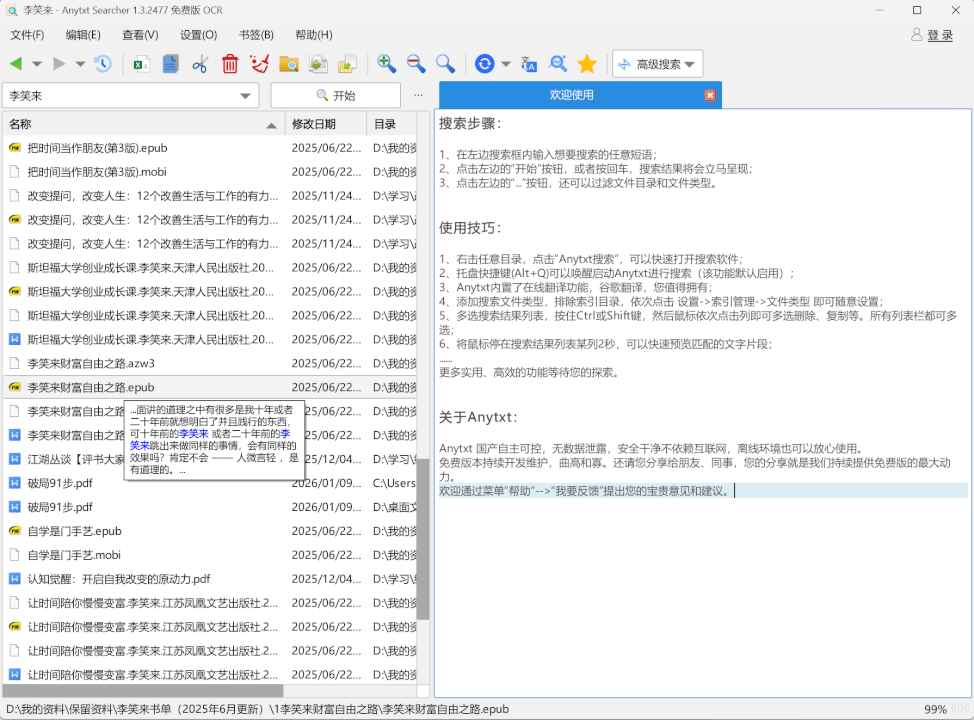Open the export to Excel tool
This screenshot has width=974, height=720.
[x=139, y=63]
